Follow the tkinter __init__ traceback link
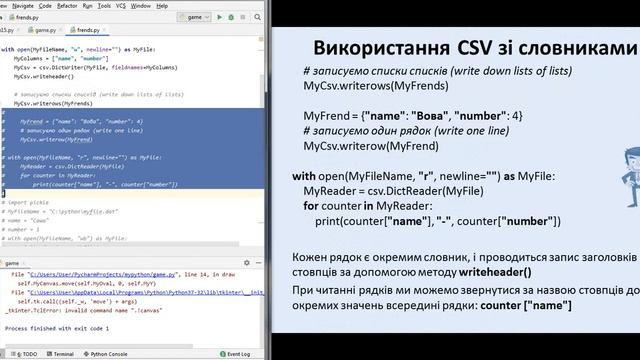640x360 pixels. click(147, 292)
